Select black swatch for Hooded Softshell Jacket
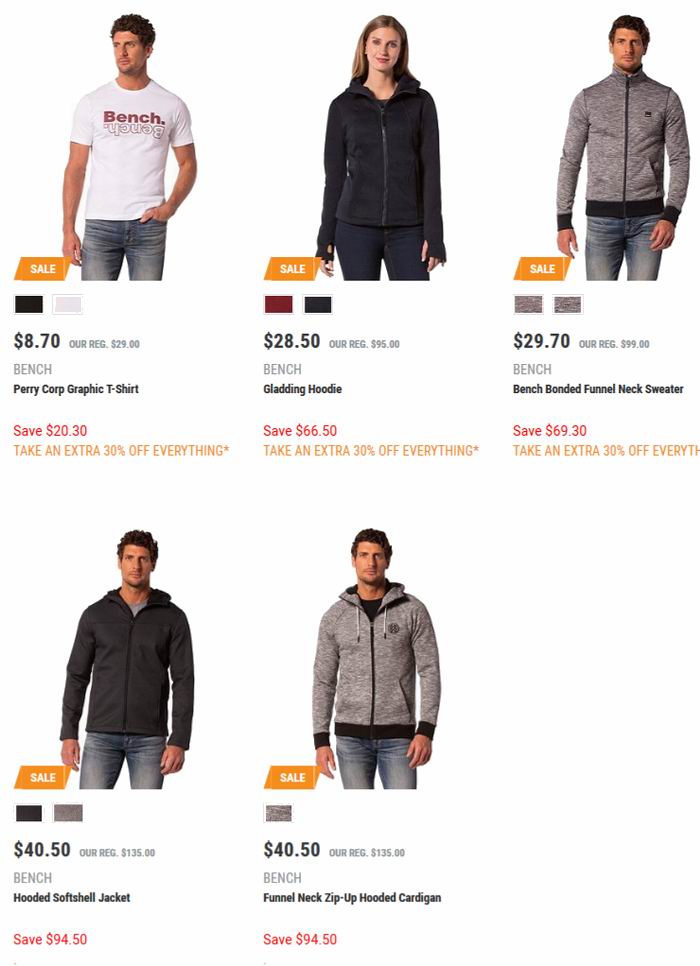 pyautogui.click(x=29, y=813)
